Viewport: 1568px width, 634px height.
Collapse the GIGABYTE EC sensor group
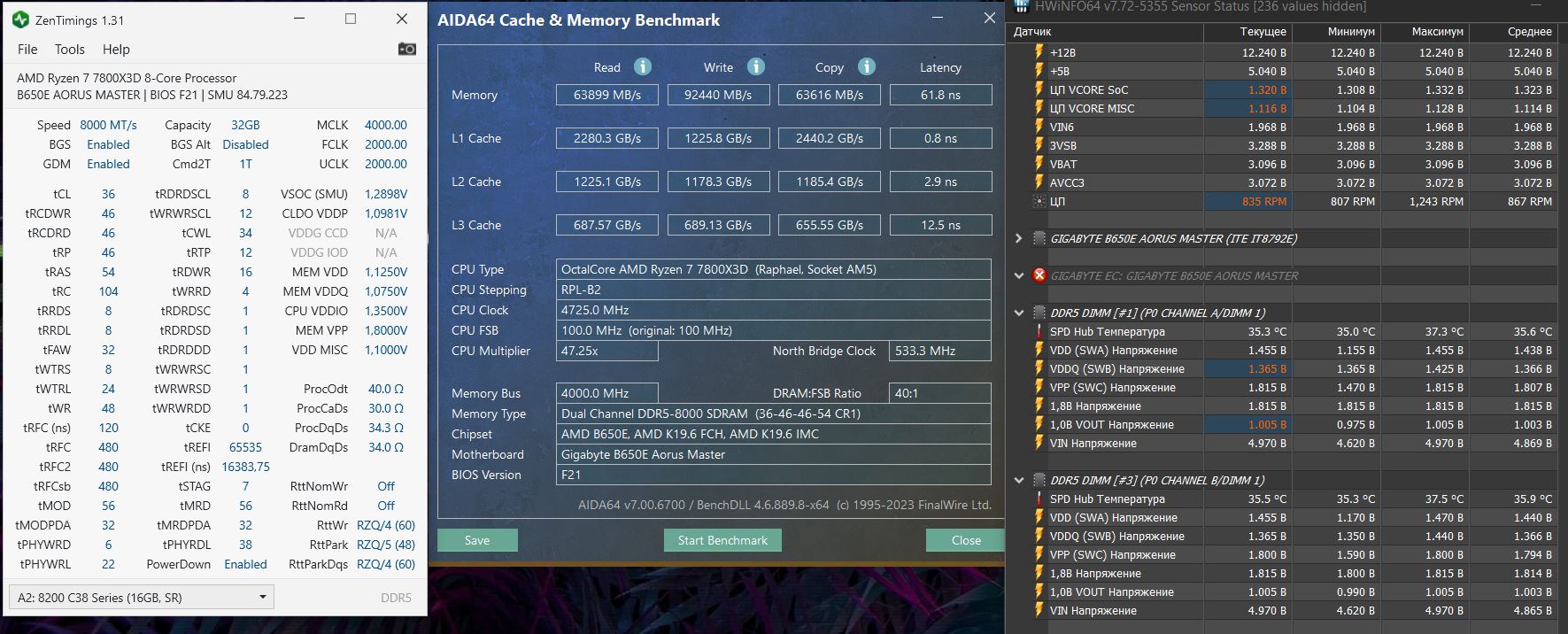pos(1018,275)
